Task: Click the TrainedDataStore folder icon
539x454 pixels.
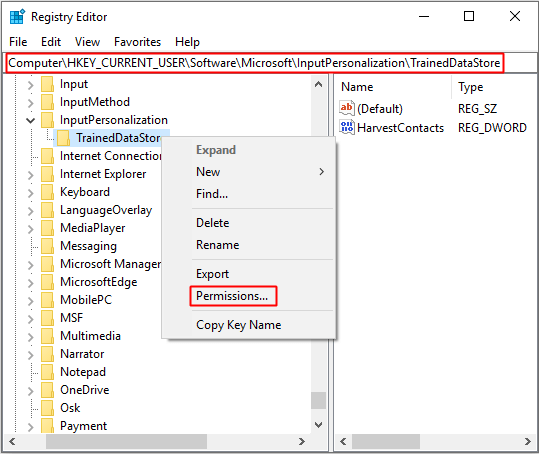Action: click(x=63, y=138)
